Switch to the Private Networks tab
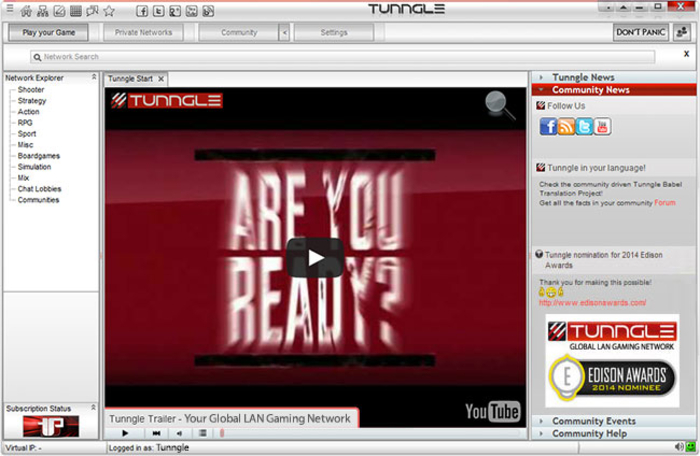Screen dimensions: 700x456 pyautogui.click(x=143, y=32)
